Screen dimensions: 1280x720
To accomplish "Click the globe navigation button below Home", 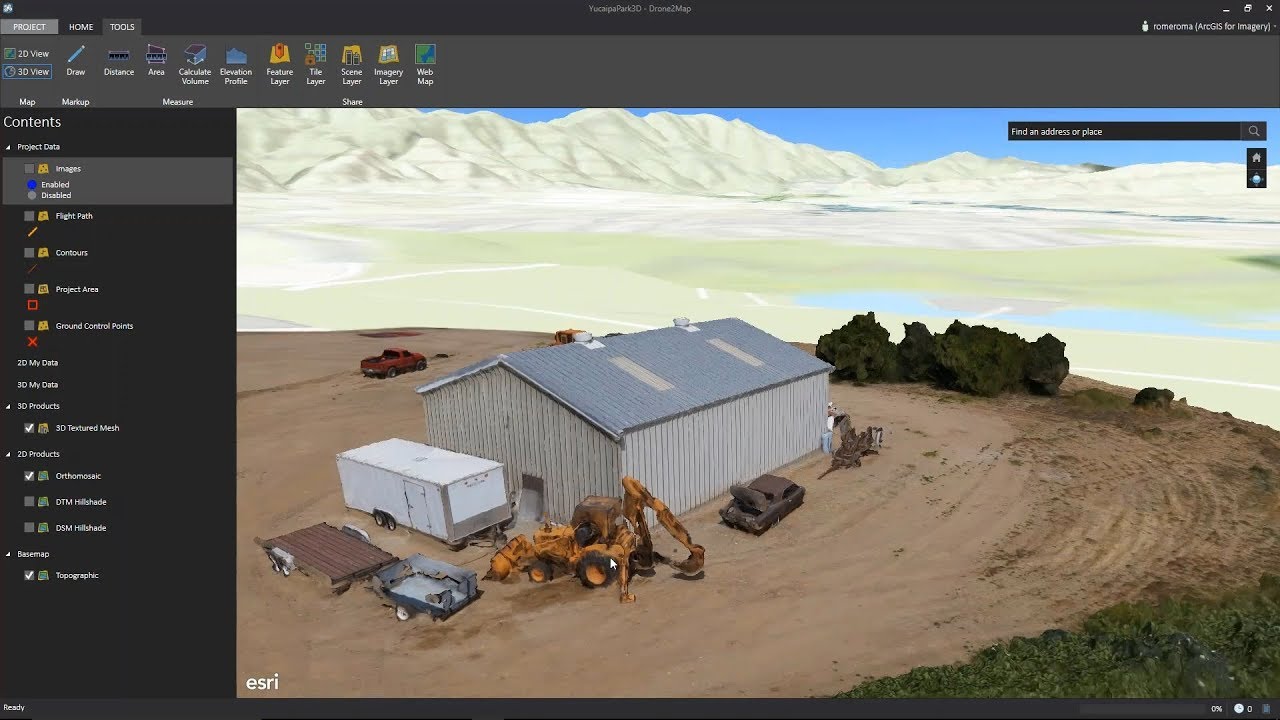I will point(1257,179).
